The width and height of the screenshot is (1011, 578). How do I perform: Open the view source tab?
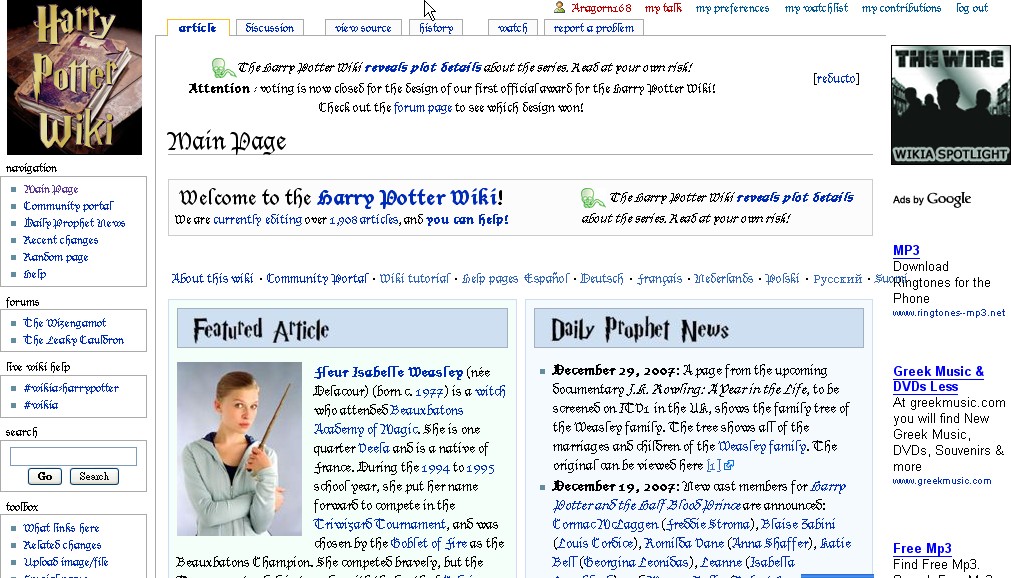coord(363,28)
